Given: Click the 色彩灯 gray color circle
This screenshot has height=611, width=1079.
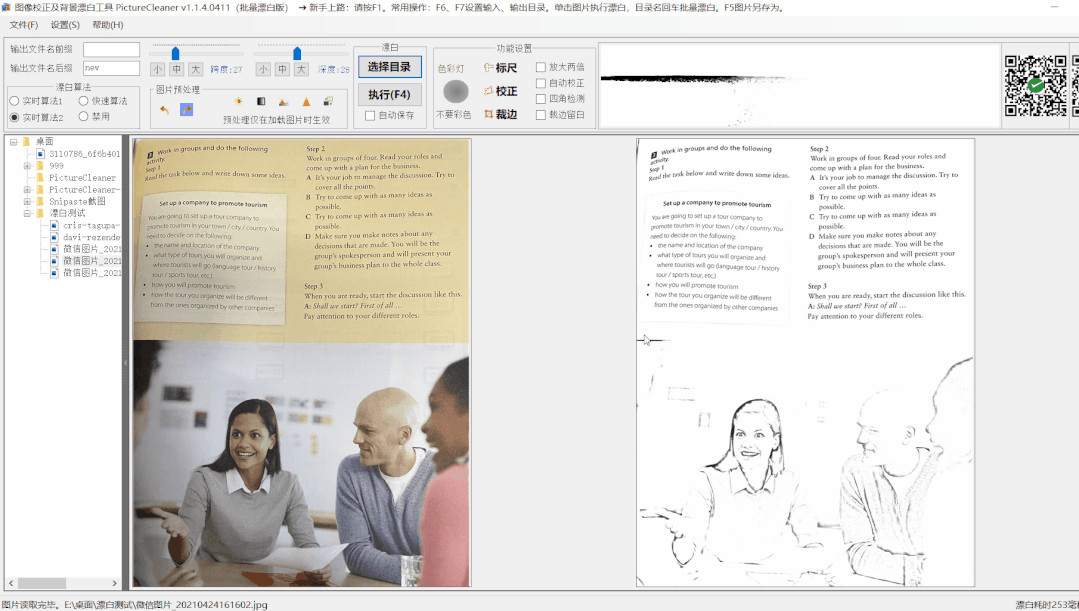Looking at the screenshot, I should pyautogui.click(x=456, y=92).
